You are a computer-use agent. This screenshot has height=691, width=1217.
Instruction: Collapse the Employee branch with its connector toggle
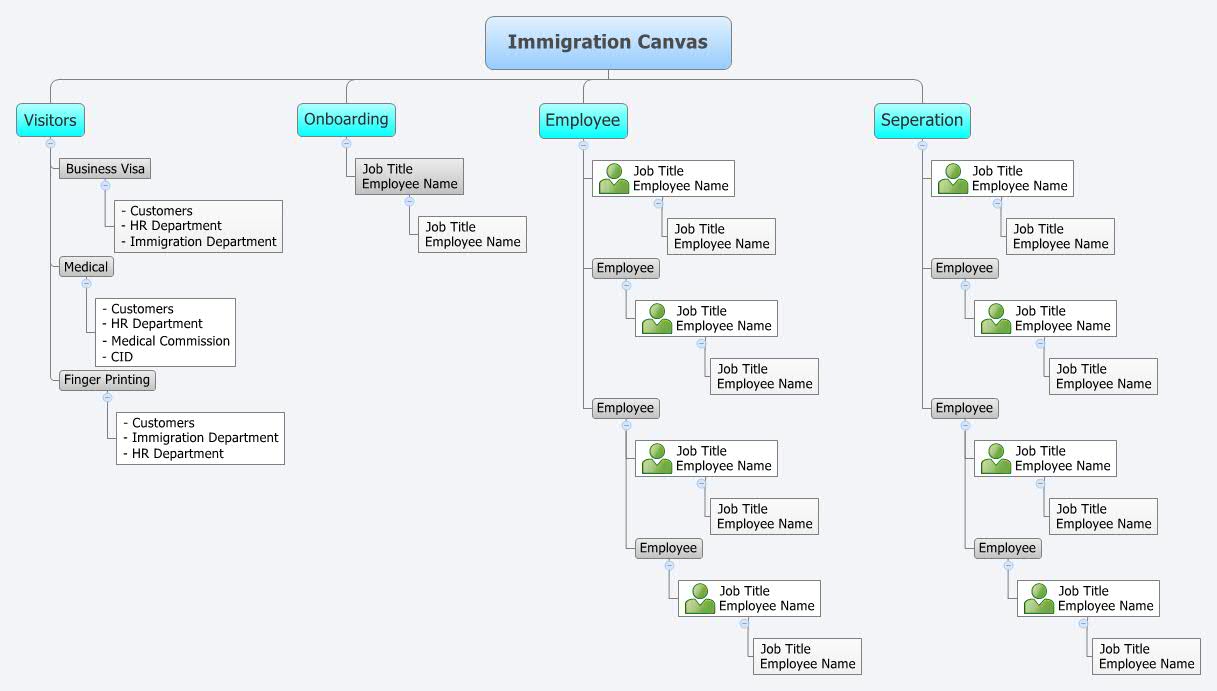pos(583,145)
